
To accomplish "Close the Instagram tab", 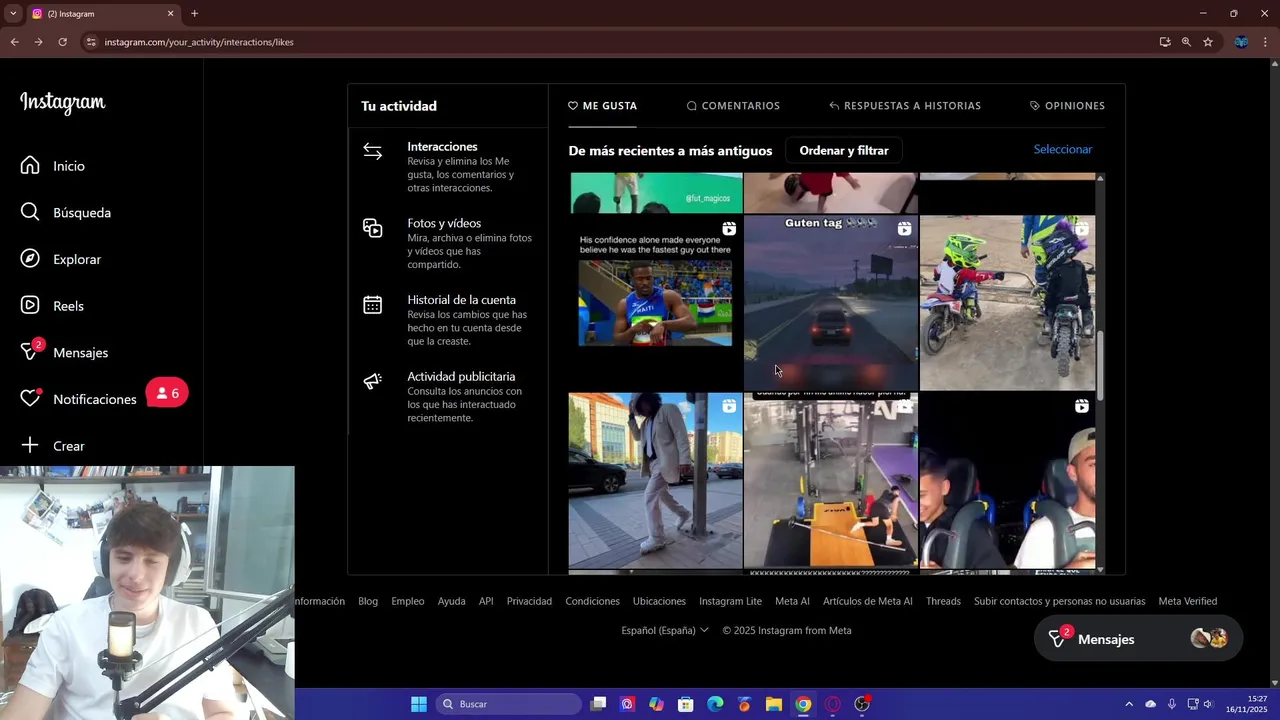I will 170,14.
